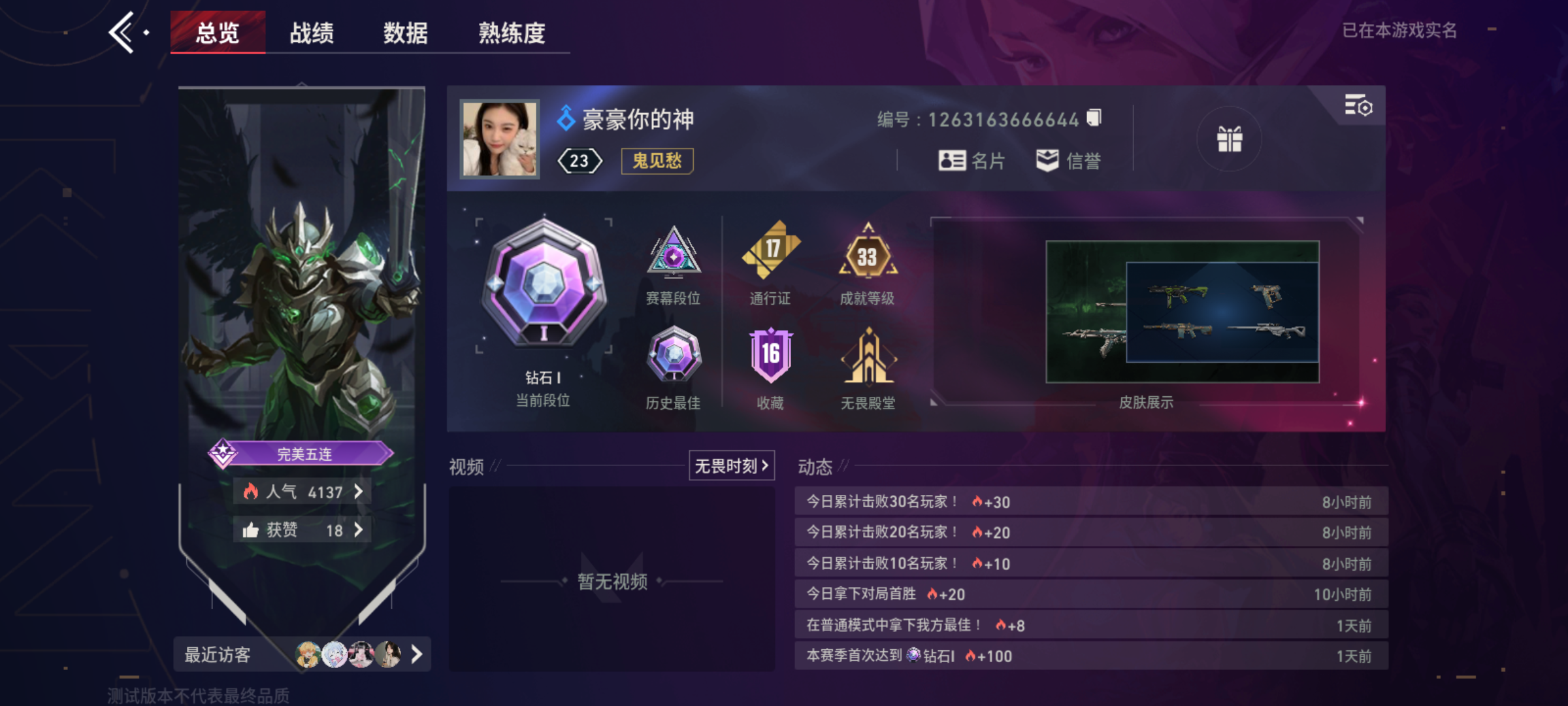Image resolution: width=1568 pixels, height=706 pixels.
Task: Switch to the 熟练度 tab
Action: point(512,33)
